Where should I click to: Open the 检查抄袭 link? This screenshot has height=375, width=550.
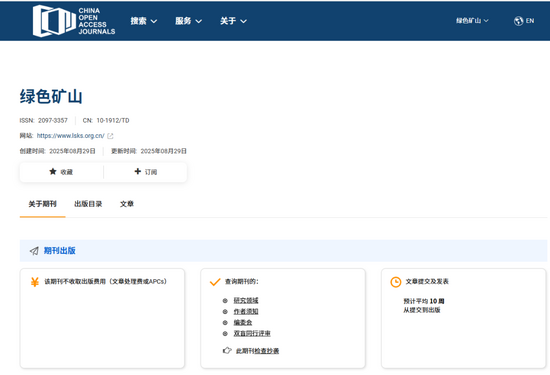(266, 351)
